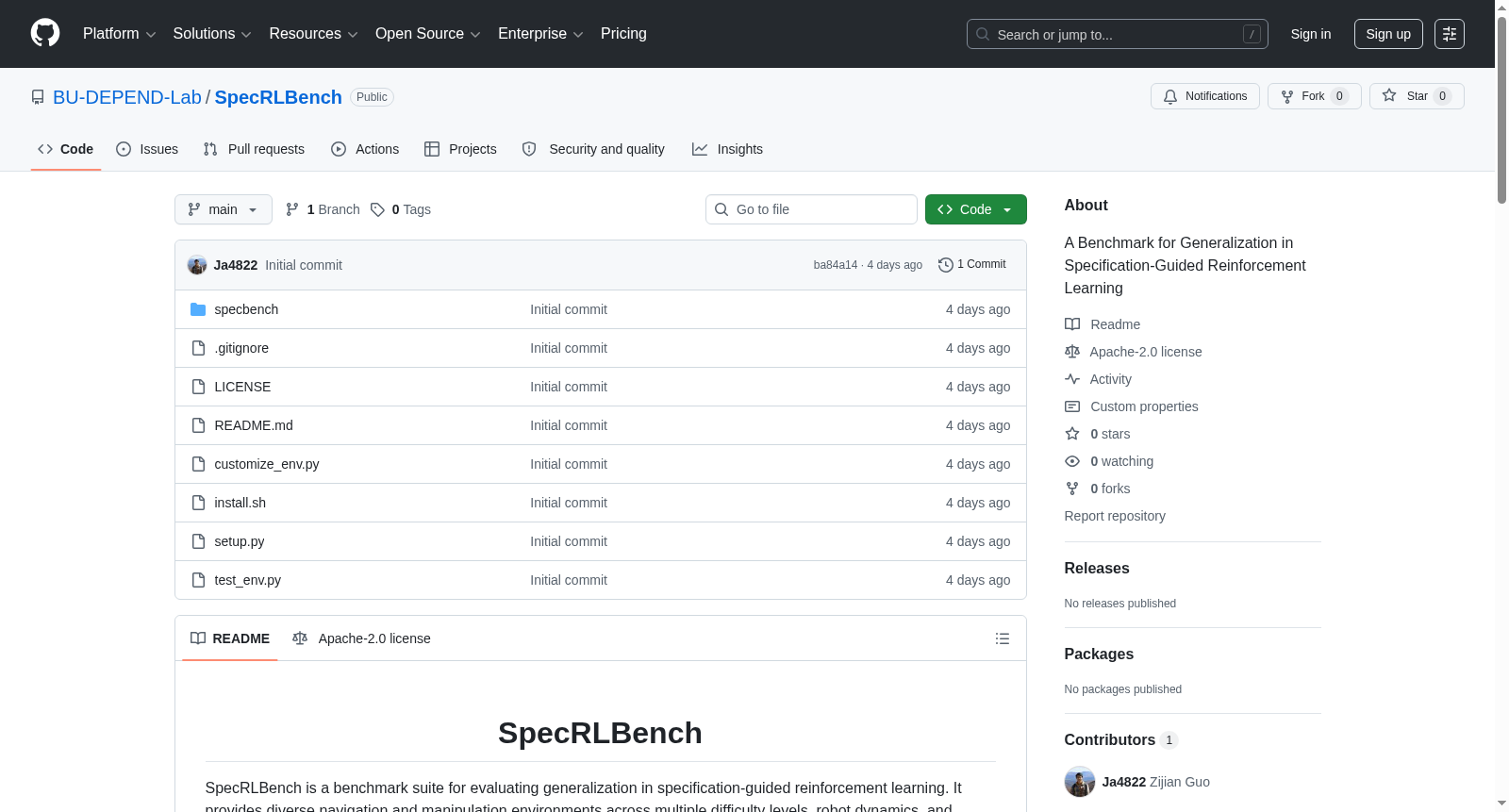The width and height of the screenshot is (1509, 812).
Task: Open the 1 Commit history link
Action: coord(972,265)
